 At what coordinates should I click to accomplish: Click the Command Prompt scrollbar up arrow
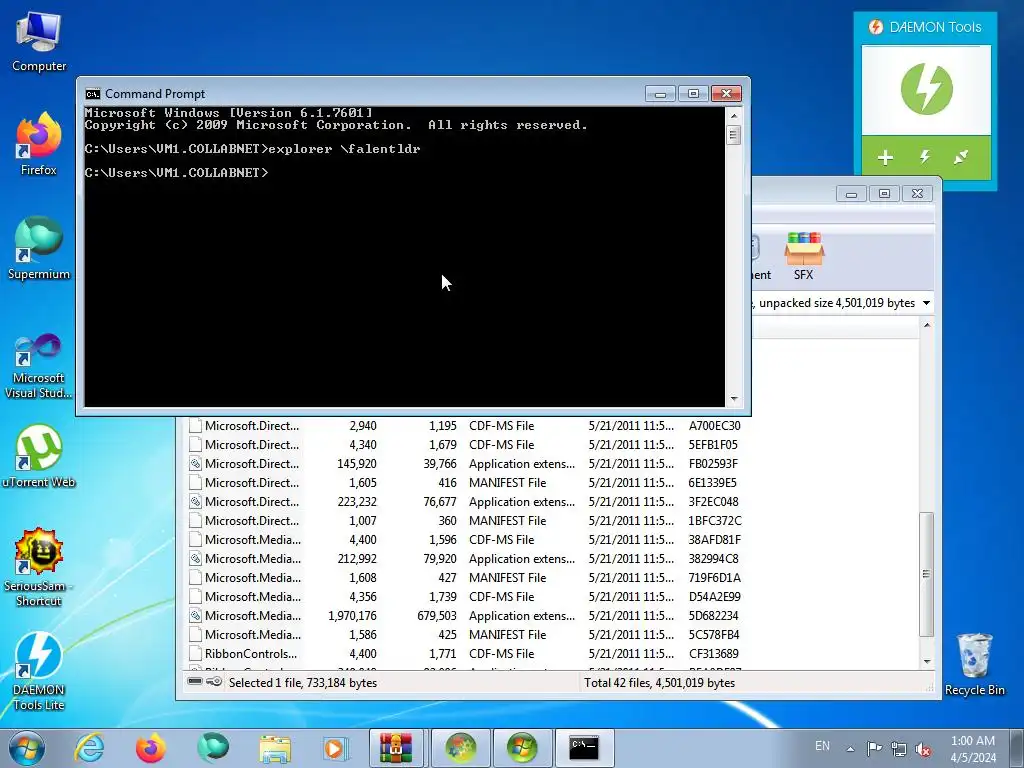[733, 116]
